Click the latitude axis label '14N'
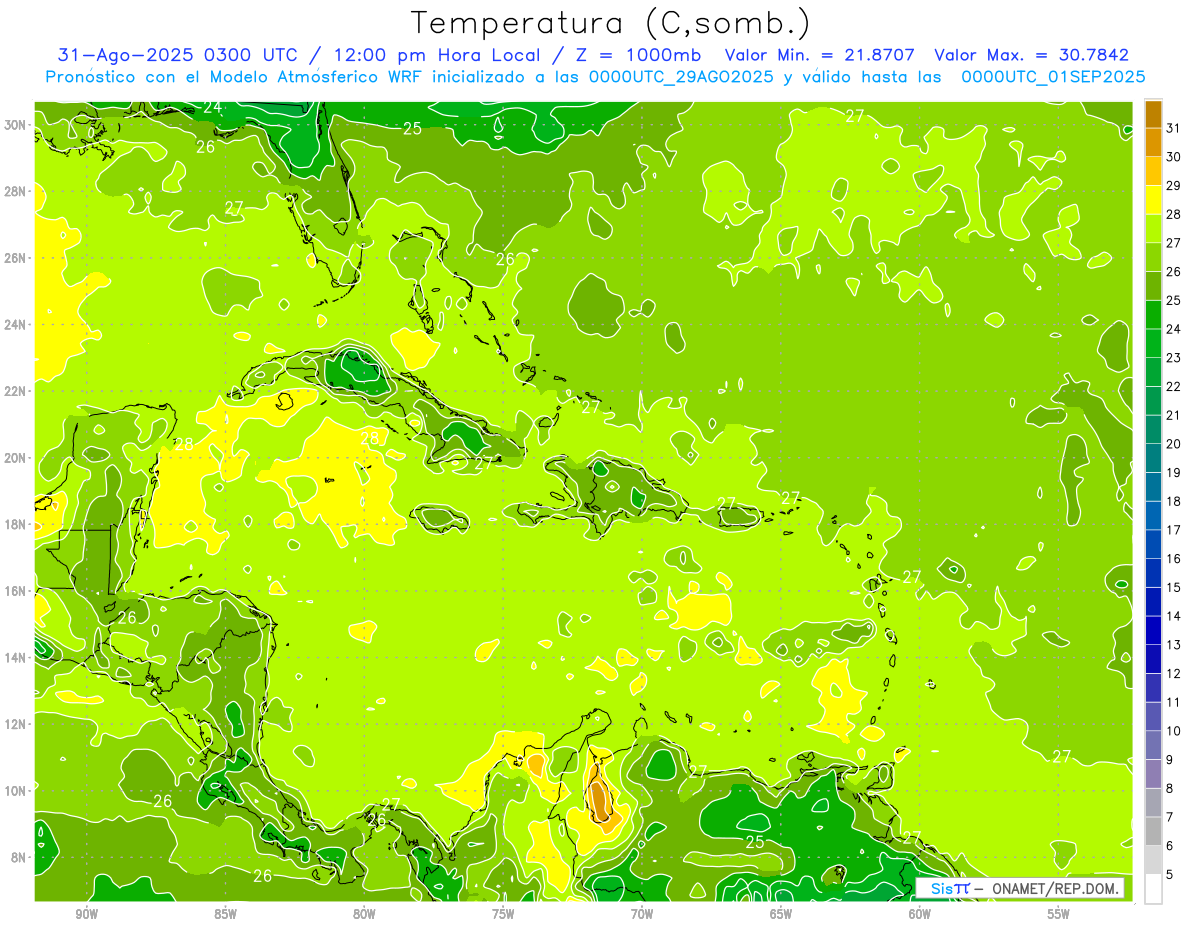This screenshot has width=1200, height=927. (x=15, y=658)
